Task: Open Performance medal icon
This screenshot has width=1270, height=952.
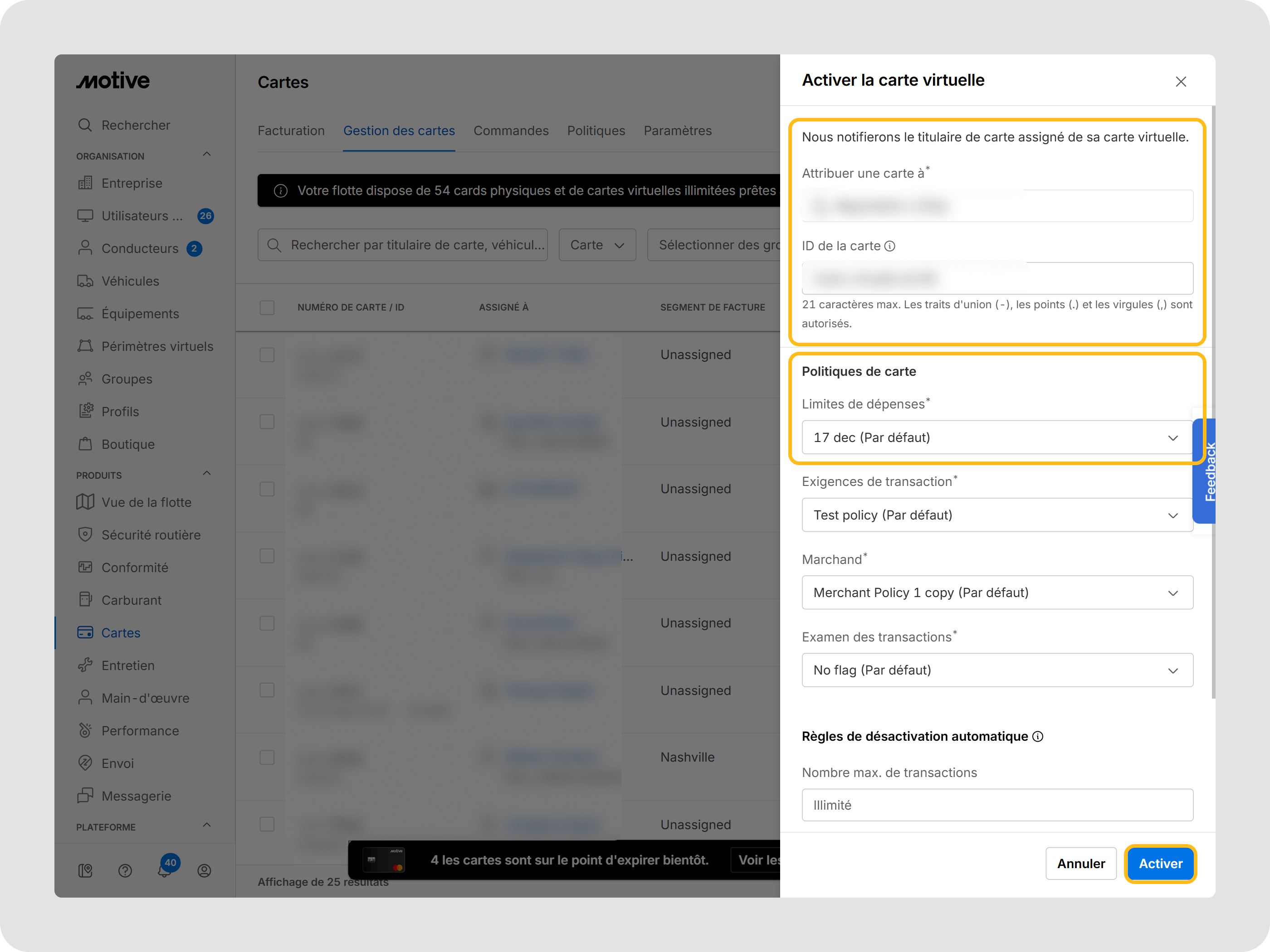Action: (85, 730)
